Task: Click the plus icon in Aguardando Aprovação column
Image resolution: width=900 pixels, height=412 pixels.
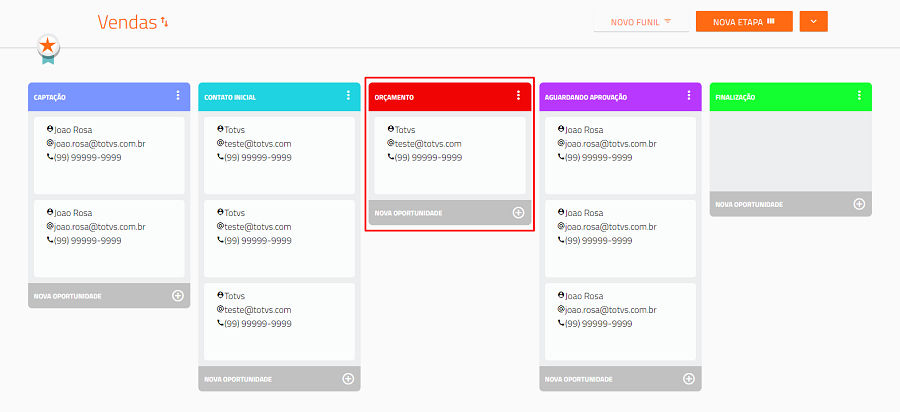Action: pyautogui.click(x=689, y=379)
